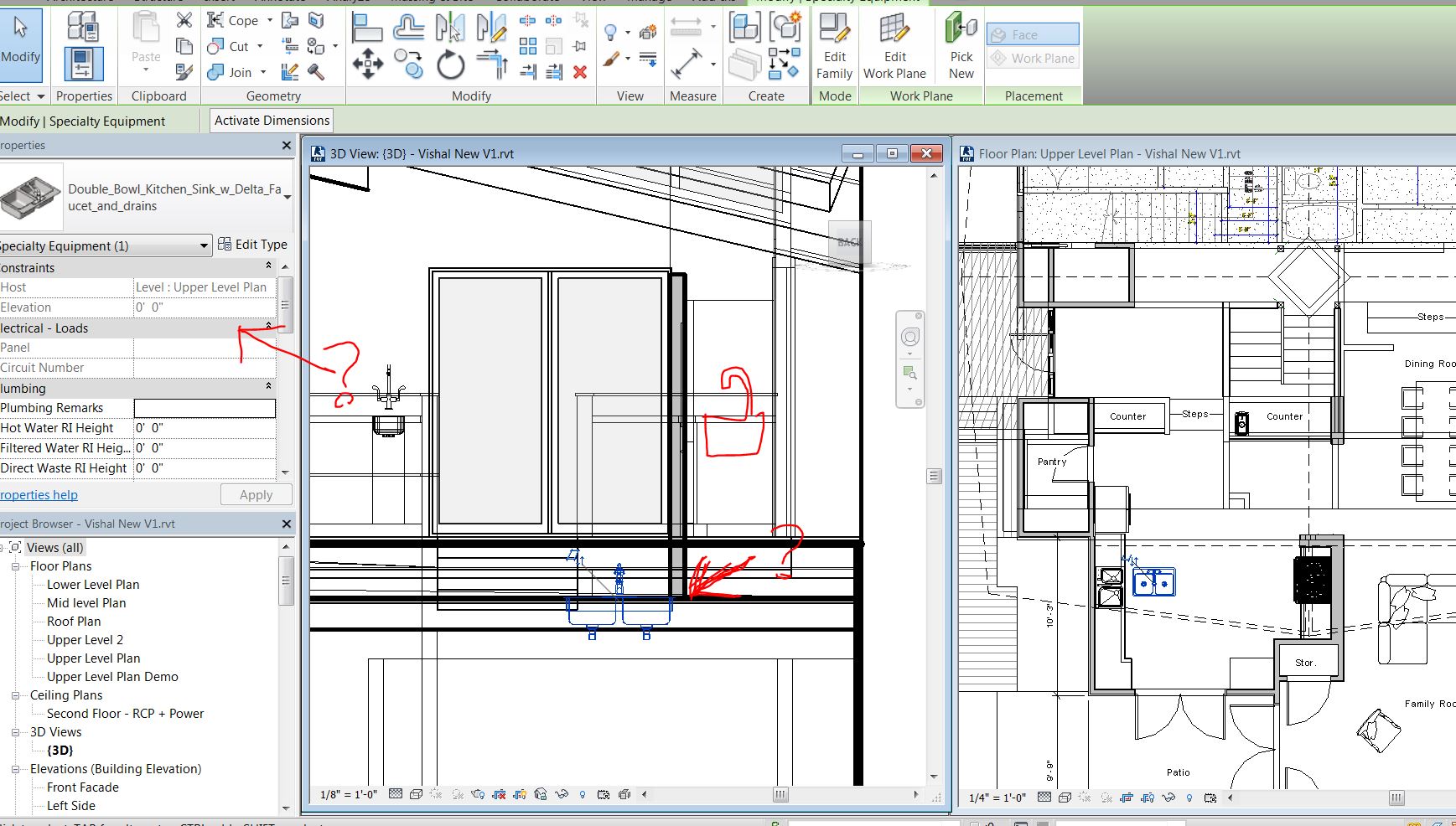Click the Rotate tool icon

pyautogui.click(x=450, y=65)
